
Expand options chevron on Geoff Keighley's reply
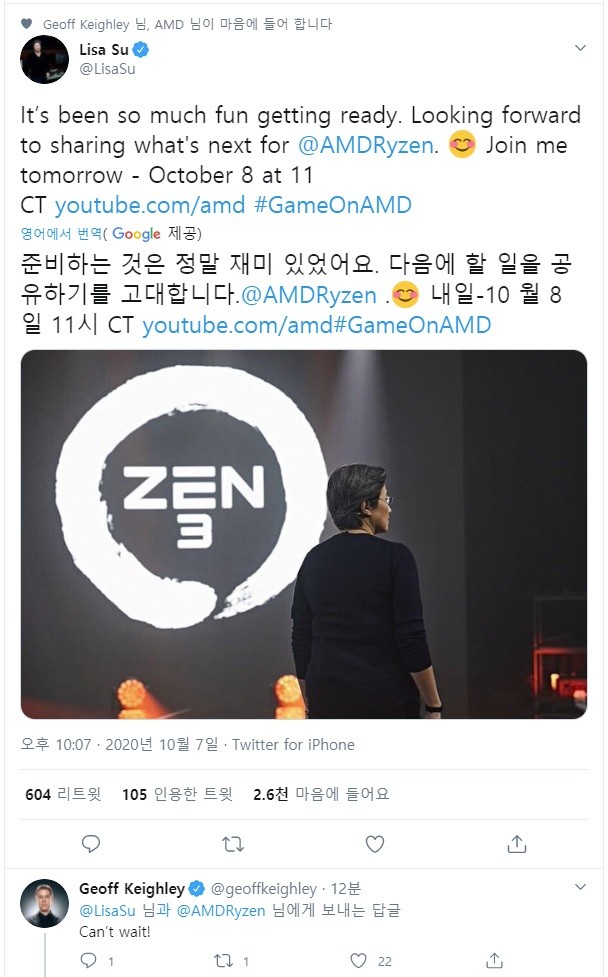pos(580,887)
